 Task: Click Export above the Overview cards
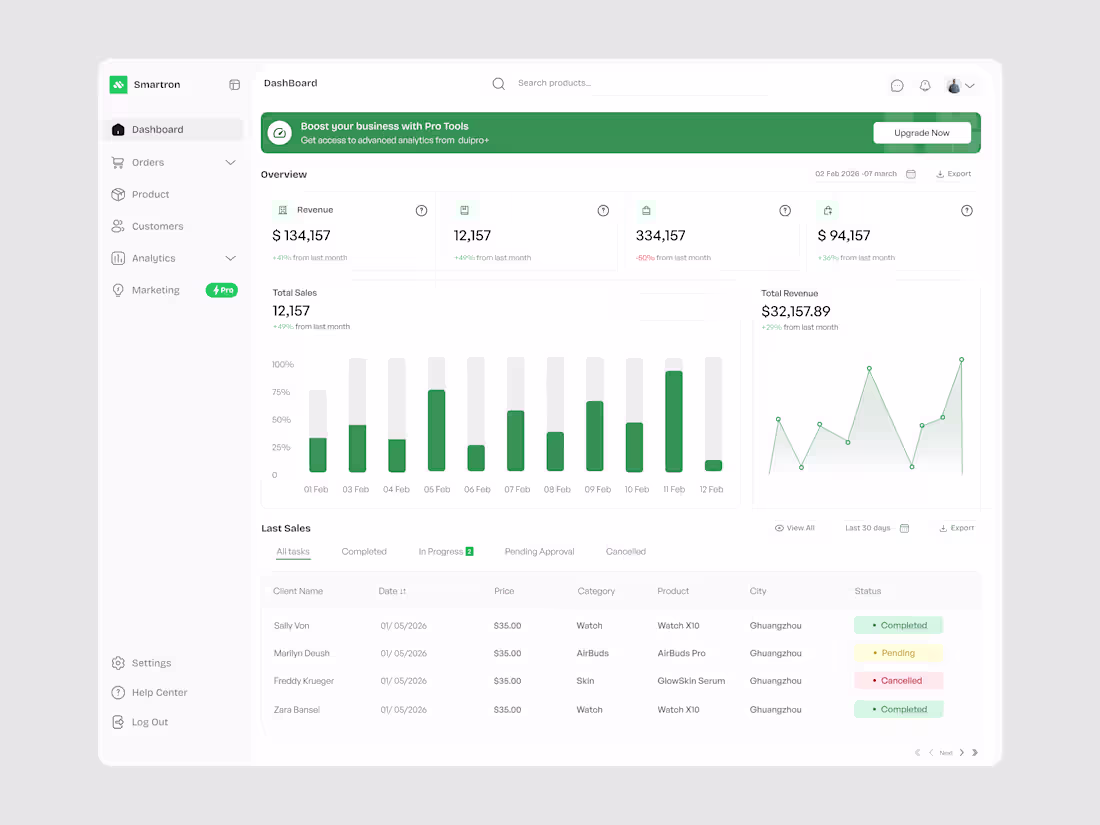(953, 173)
